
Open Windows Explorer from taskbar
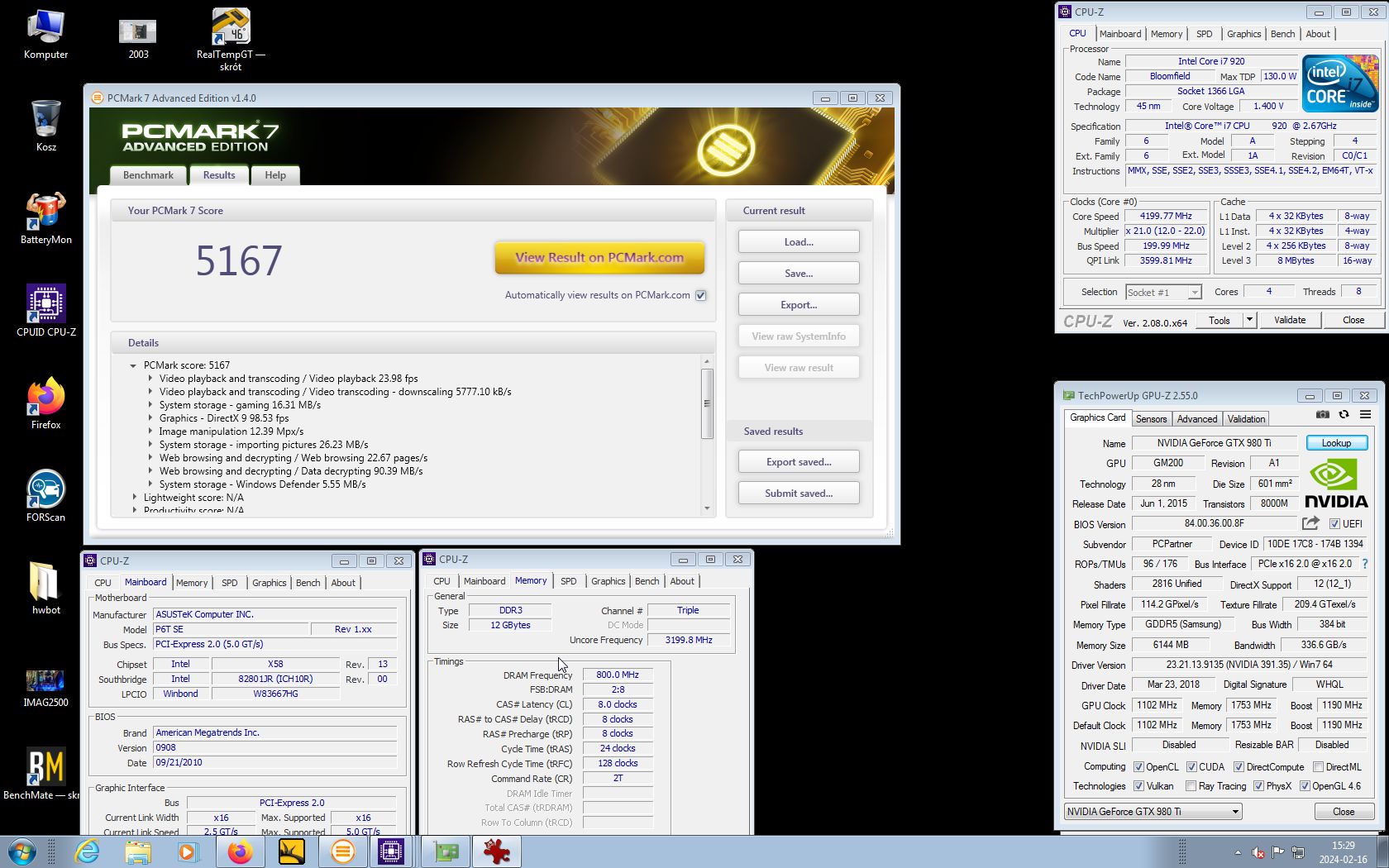(138, 851)
